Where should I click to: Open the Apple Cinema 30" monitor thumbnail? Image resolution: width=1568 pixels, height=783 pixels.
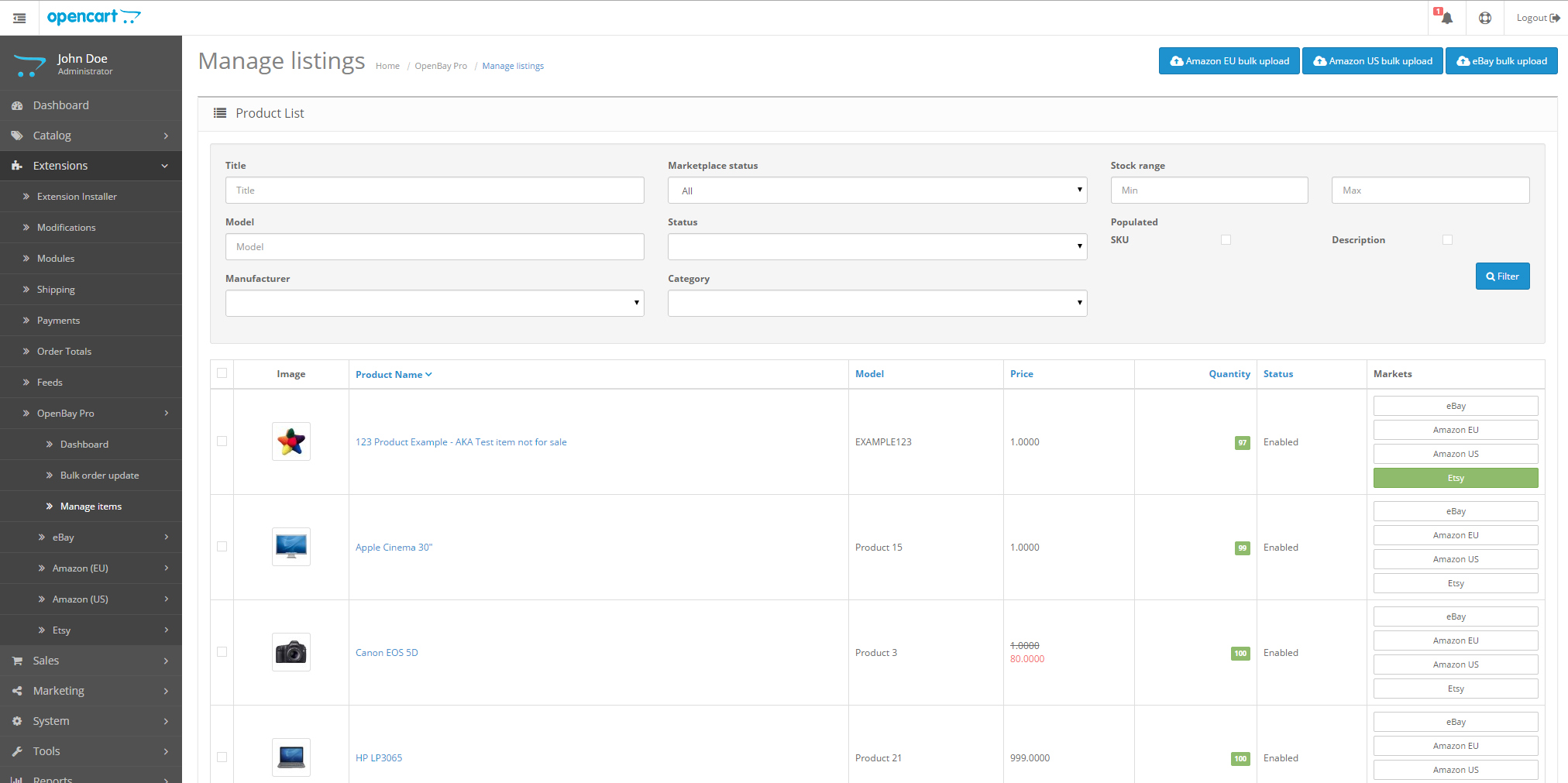click(x=291, y=547)
